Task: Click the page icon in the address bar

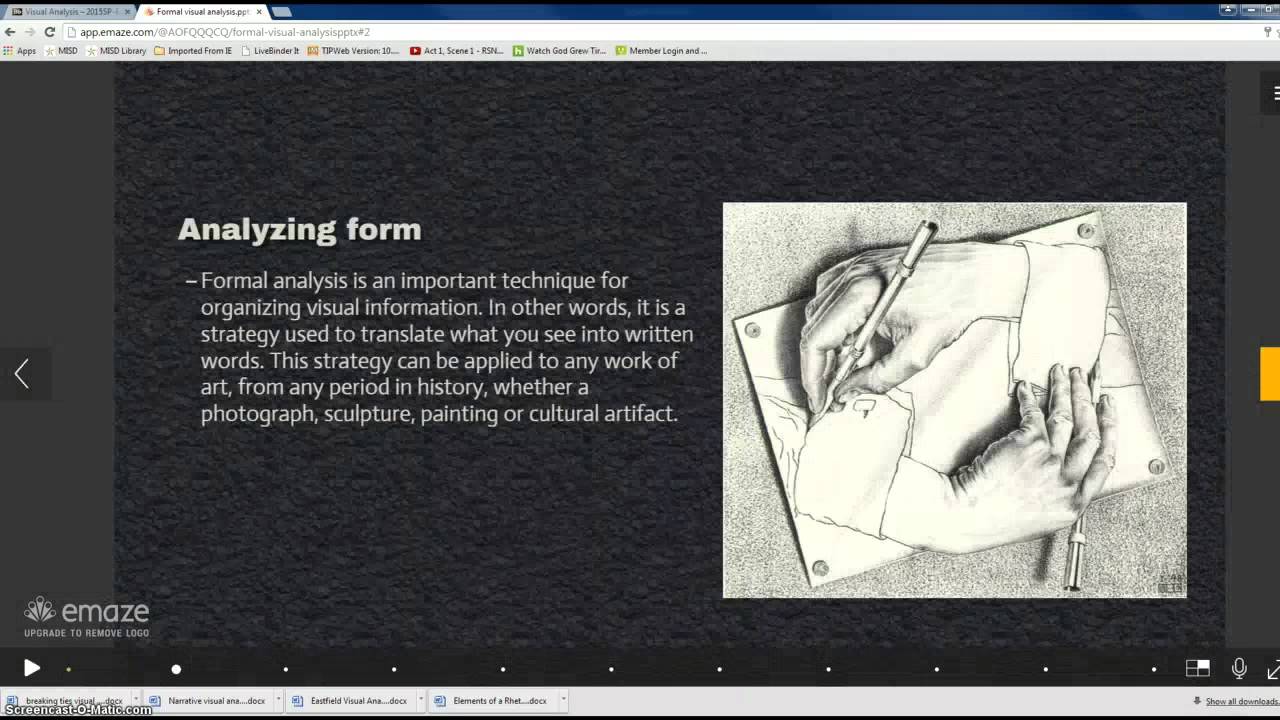Action: pos(72,32)
